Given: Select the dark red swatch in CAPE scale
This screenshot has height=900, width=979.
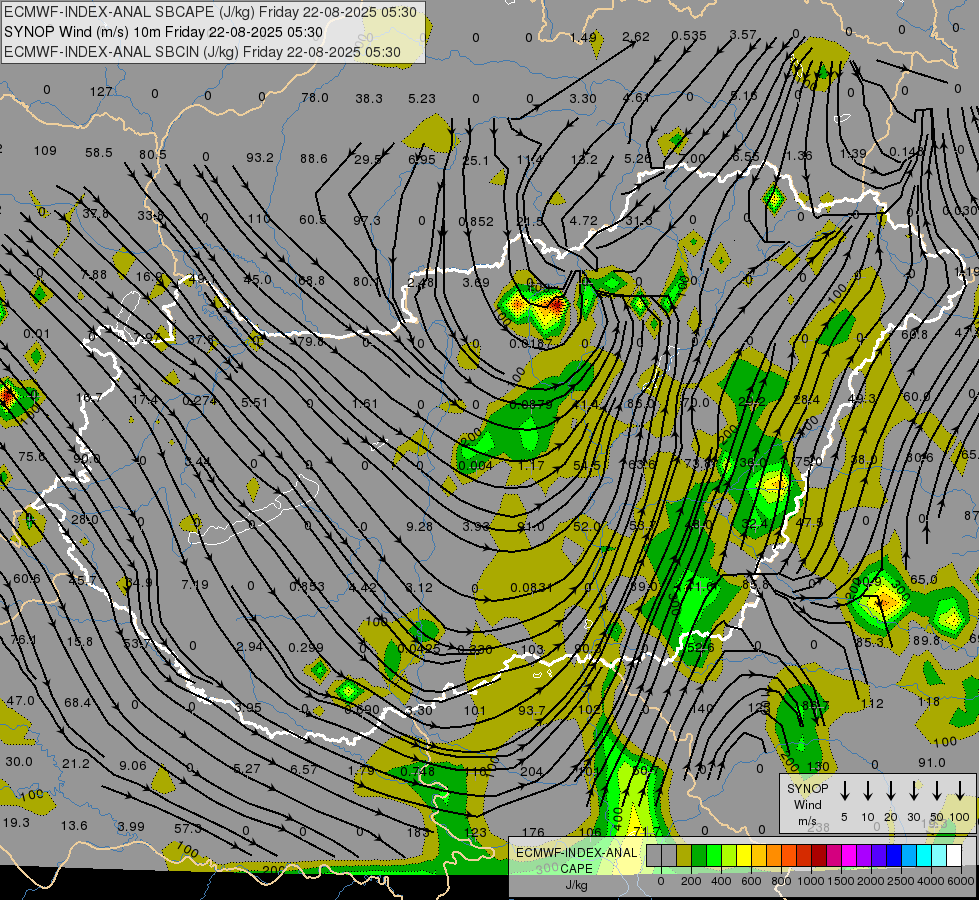Looking at the screenshot, I should 819,855.
